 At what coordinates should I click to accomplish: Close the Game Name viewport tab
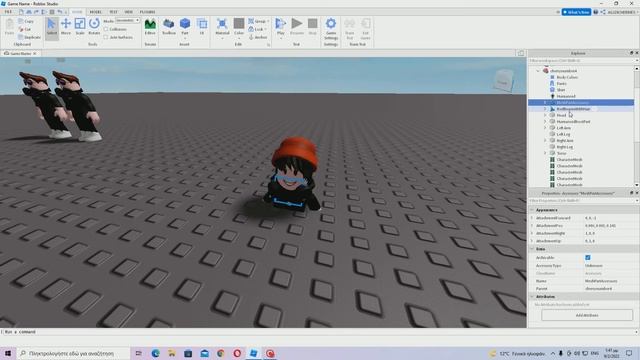(35, 53)
